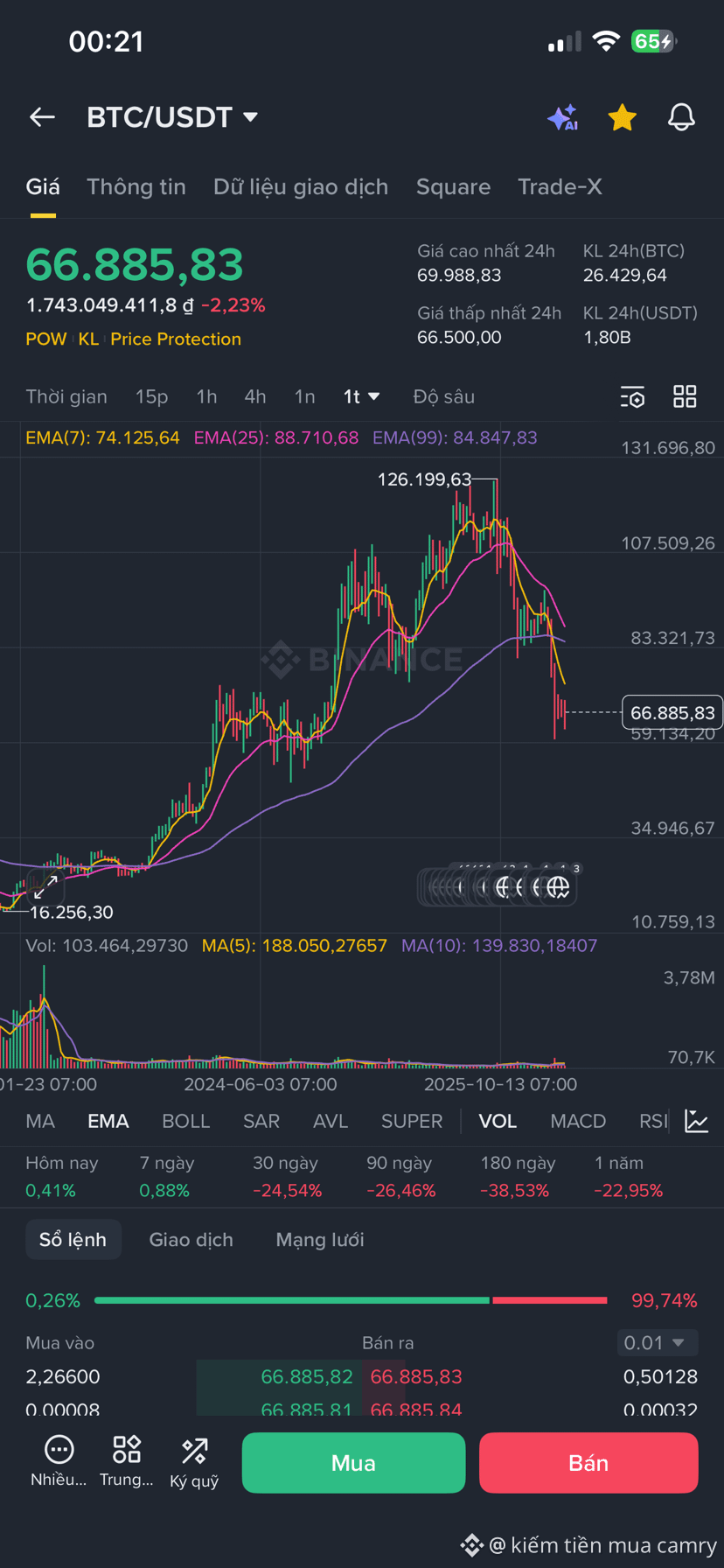The height and width of the screenshot is (1568, 724).
Task: Tap the ask price 66.885,83 in order book
Action: (416, 1376)
